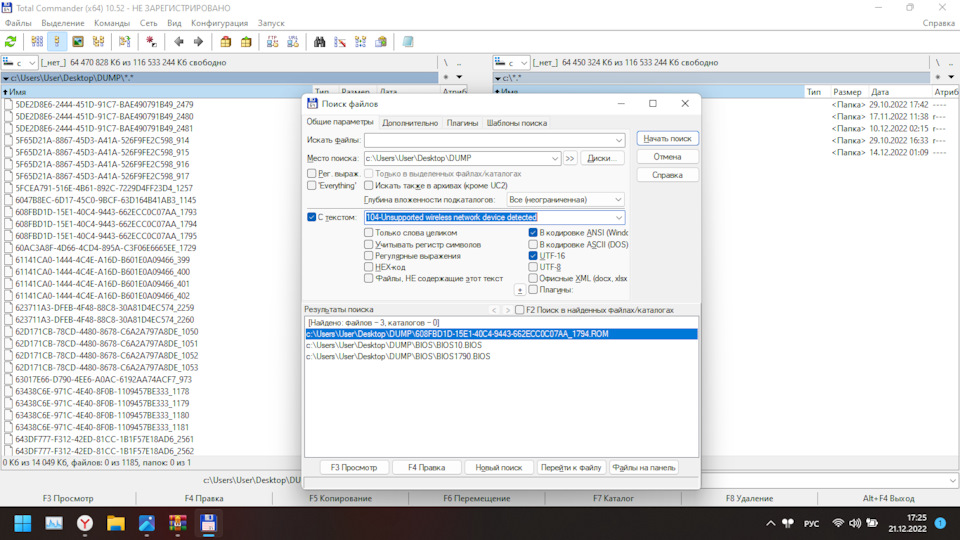The width and height of the screenshot is (960, 540).
Task: Switch to 'Шаблоны поиска' tab
Action: click(517, 123)
